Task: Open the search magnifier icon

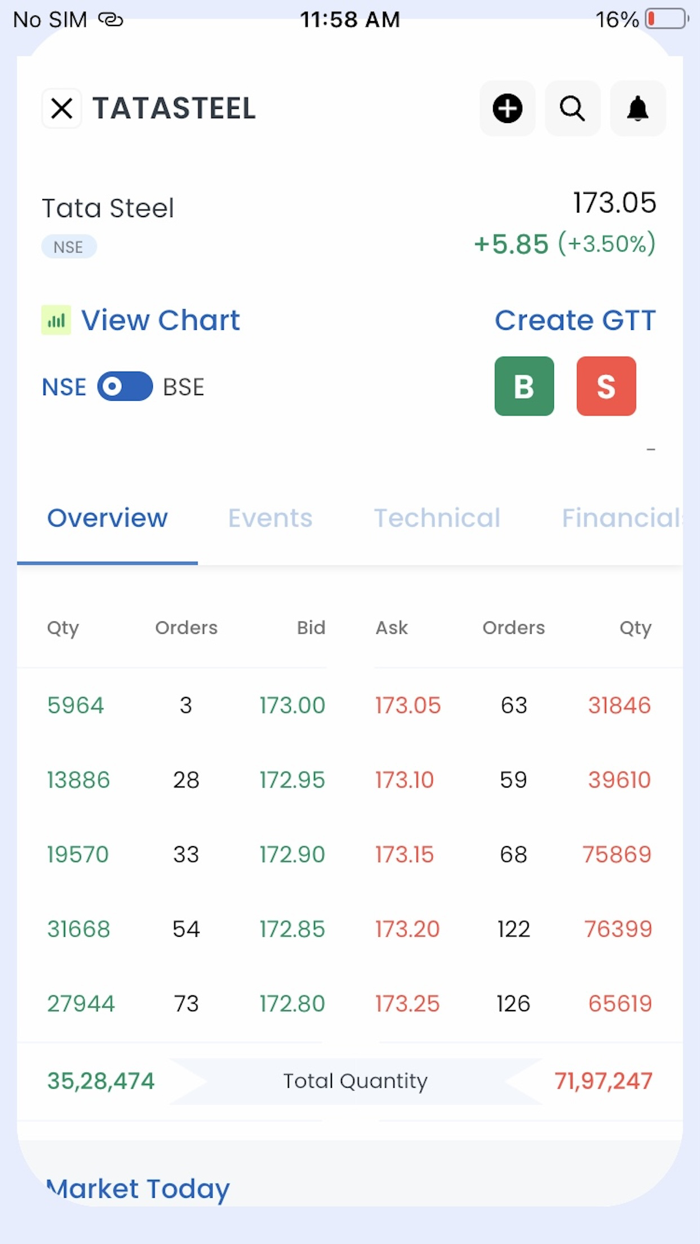Action: (x=572, y=108)
